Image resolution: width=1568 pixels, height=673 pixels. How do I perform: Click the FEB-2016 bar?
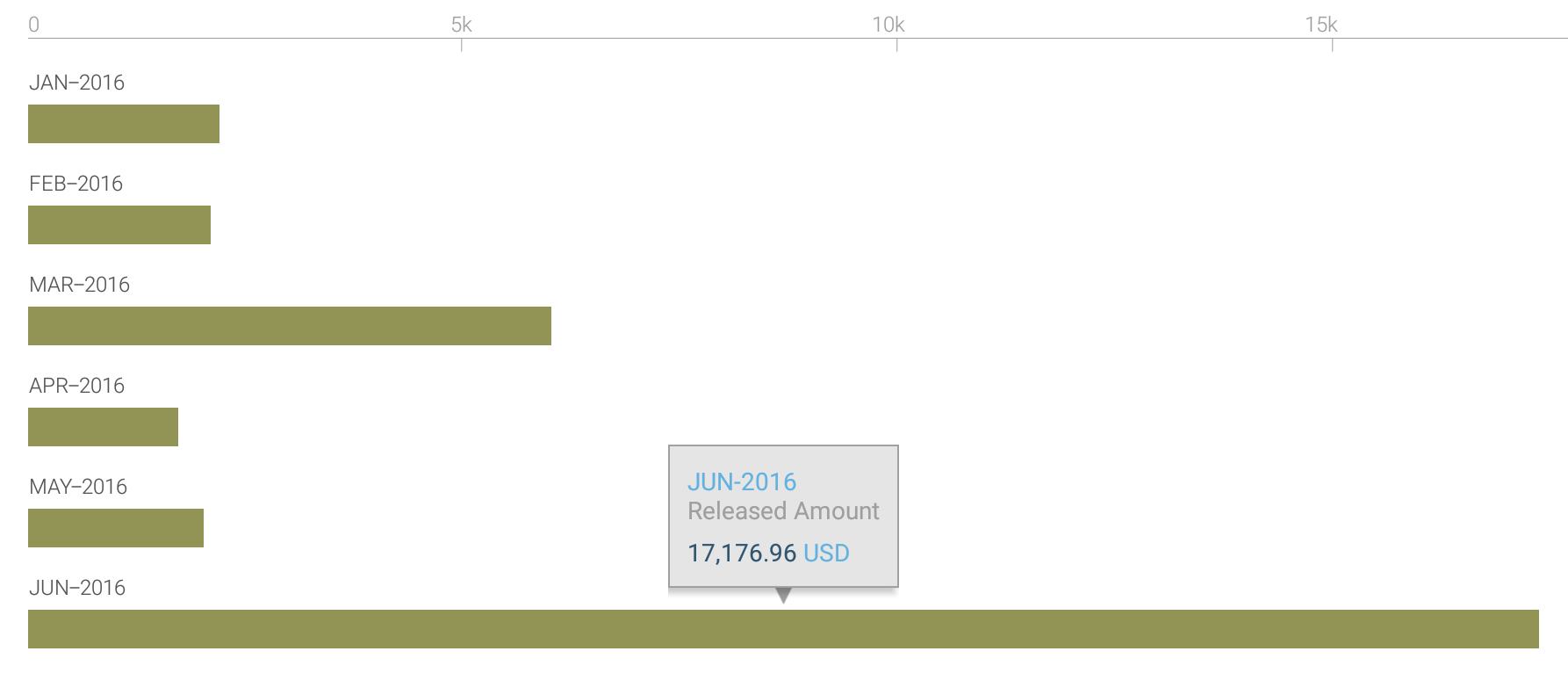(119, 225)
